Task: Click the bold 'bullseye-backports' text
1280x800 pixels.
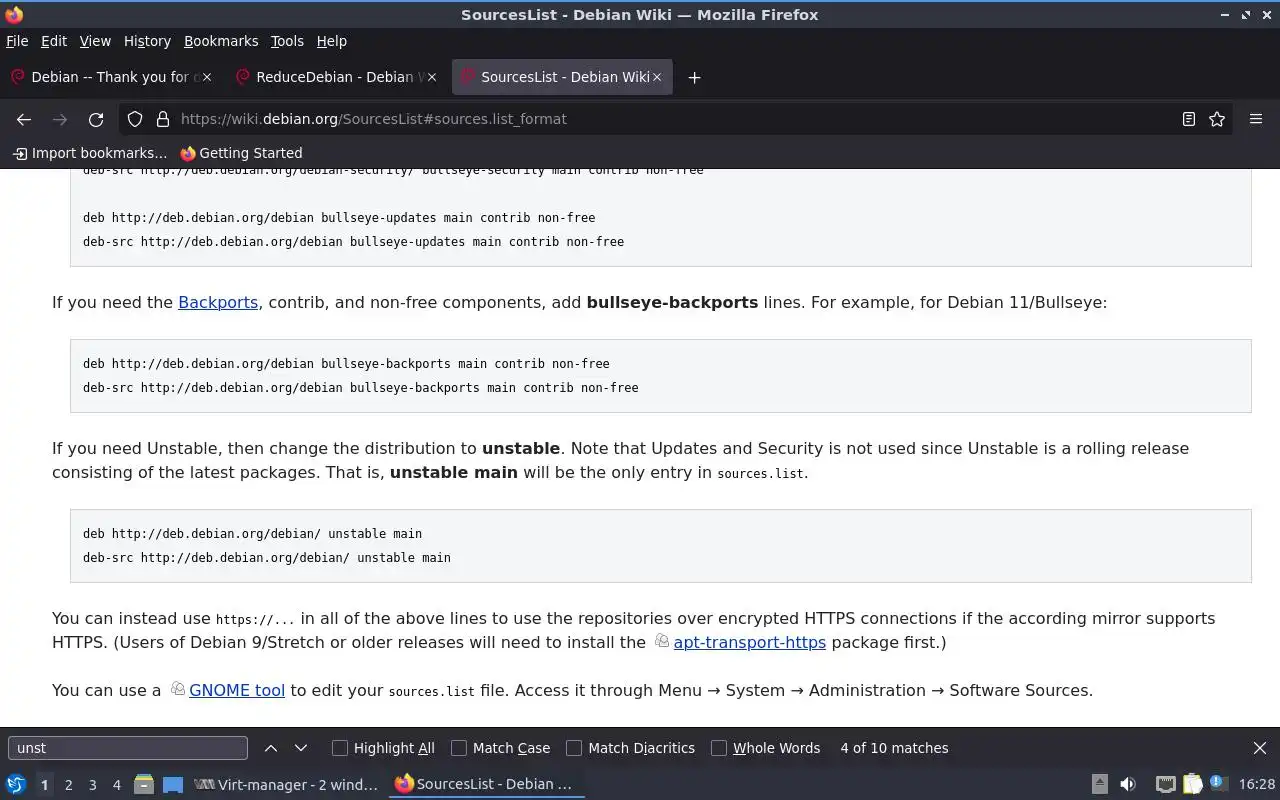Action: pos(672,302)
